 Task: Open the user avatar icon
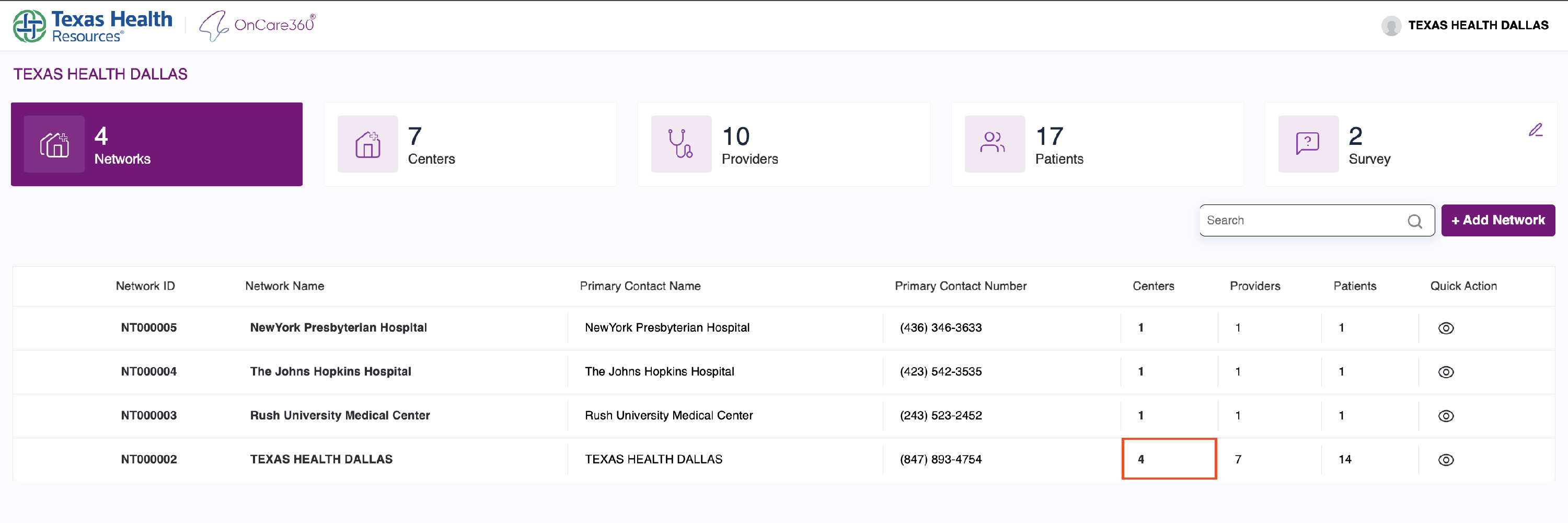click(x=1391, y=26)
